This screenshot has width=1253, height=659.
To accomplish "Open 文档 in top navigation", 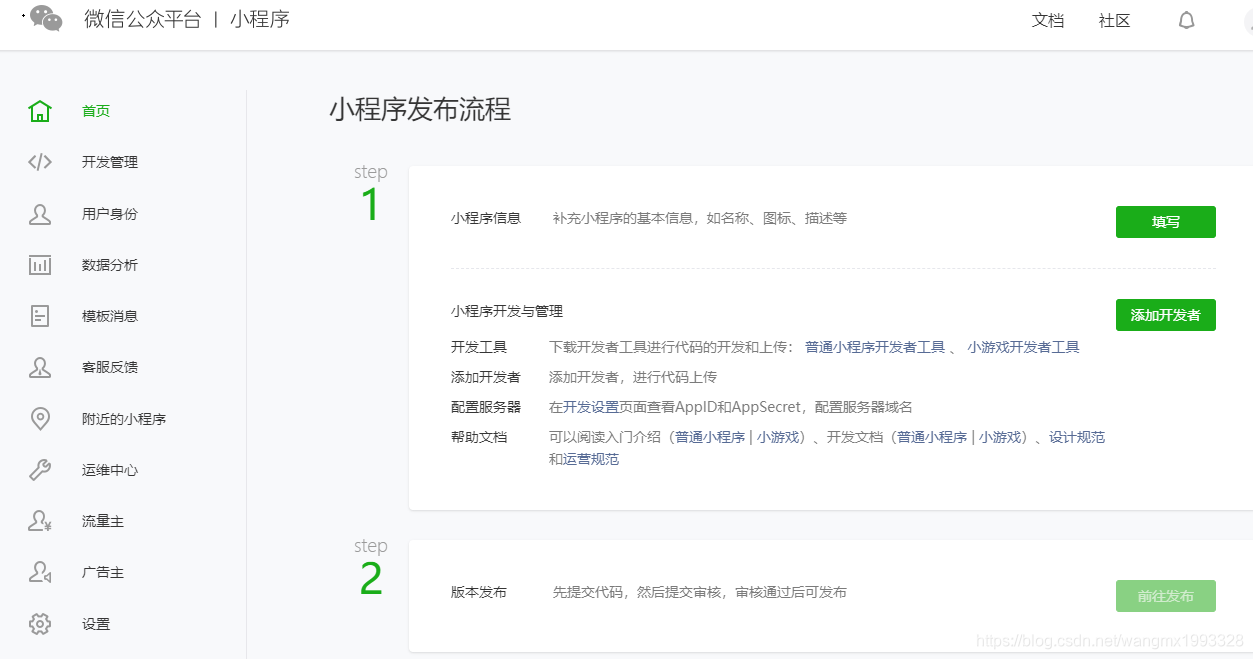I will [1048, 20].
